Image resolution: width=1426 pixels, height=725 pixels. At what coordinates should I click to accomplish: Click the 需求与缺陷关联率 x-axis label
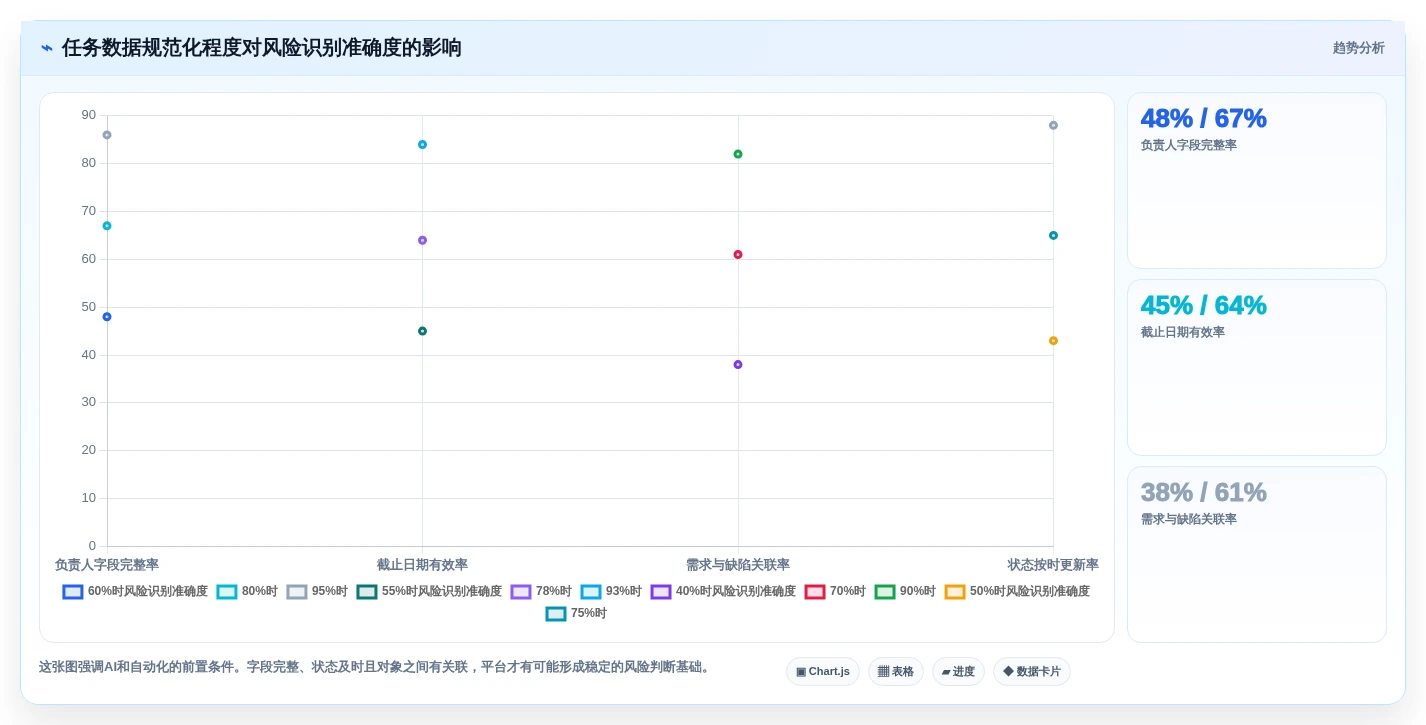pos(738,565)
